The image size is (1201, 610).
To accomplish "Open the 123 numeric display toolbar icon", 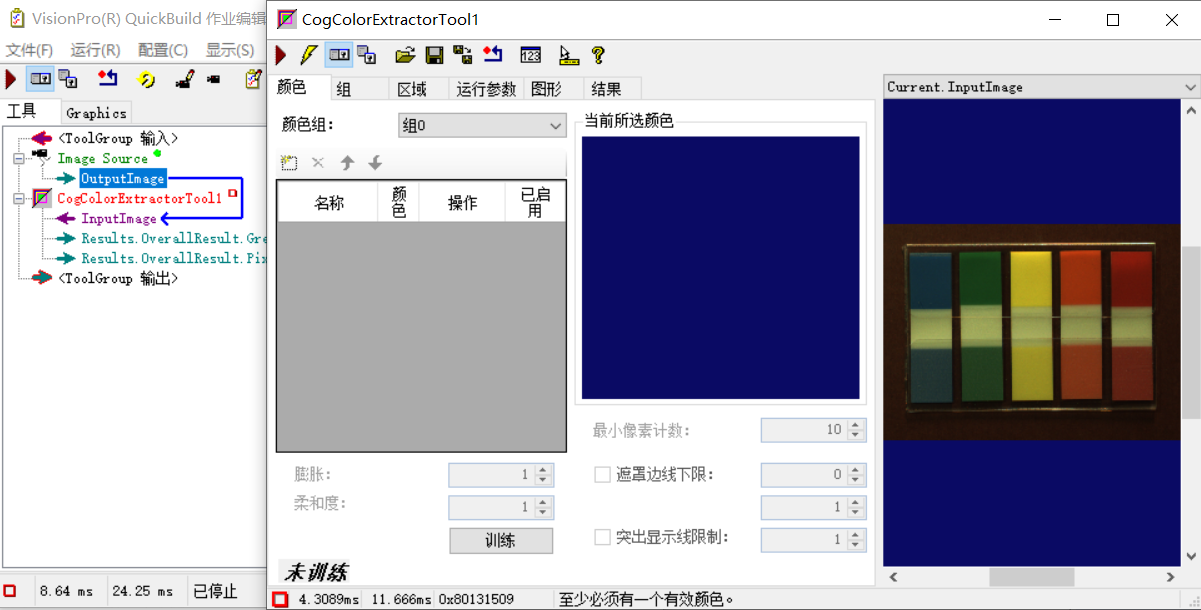I will coord(530,55).
